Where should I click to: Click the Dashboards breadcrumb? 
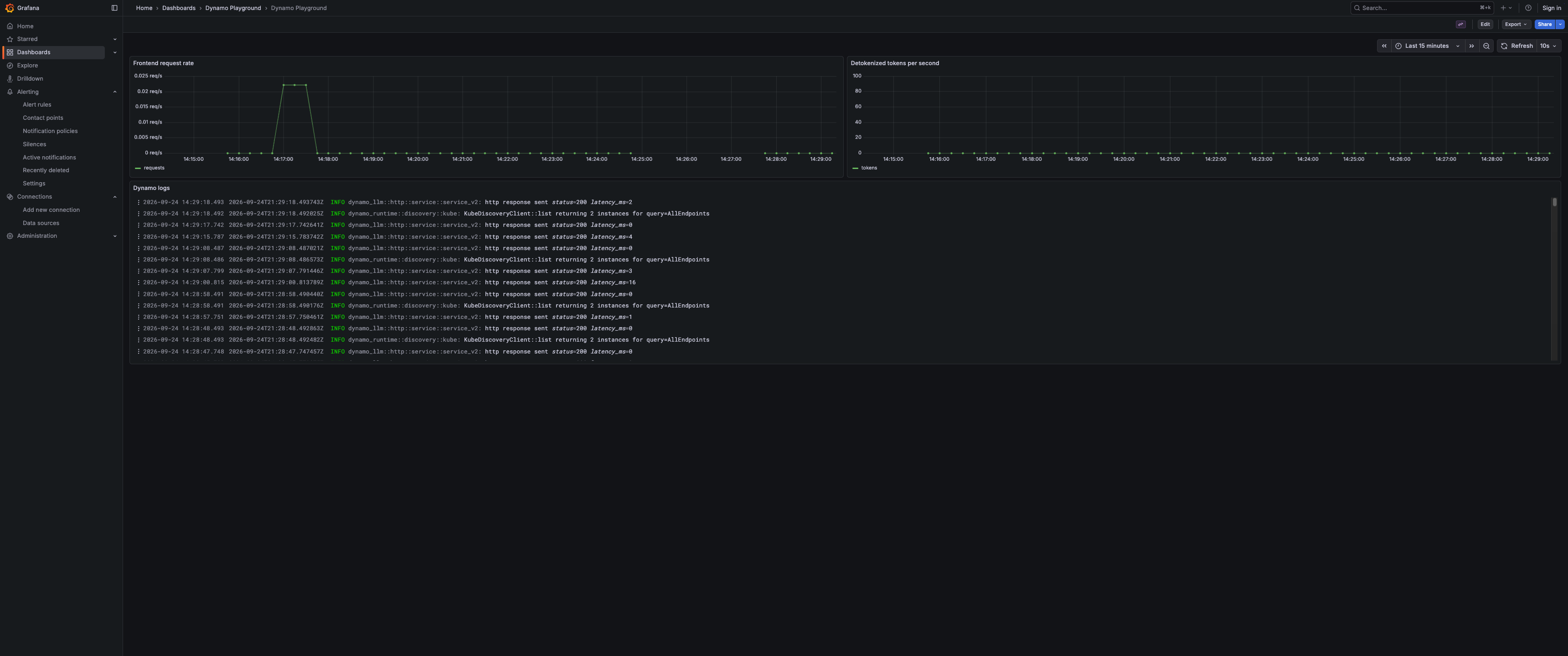(178, 8)
